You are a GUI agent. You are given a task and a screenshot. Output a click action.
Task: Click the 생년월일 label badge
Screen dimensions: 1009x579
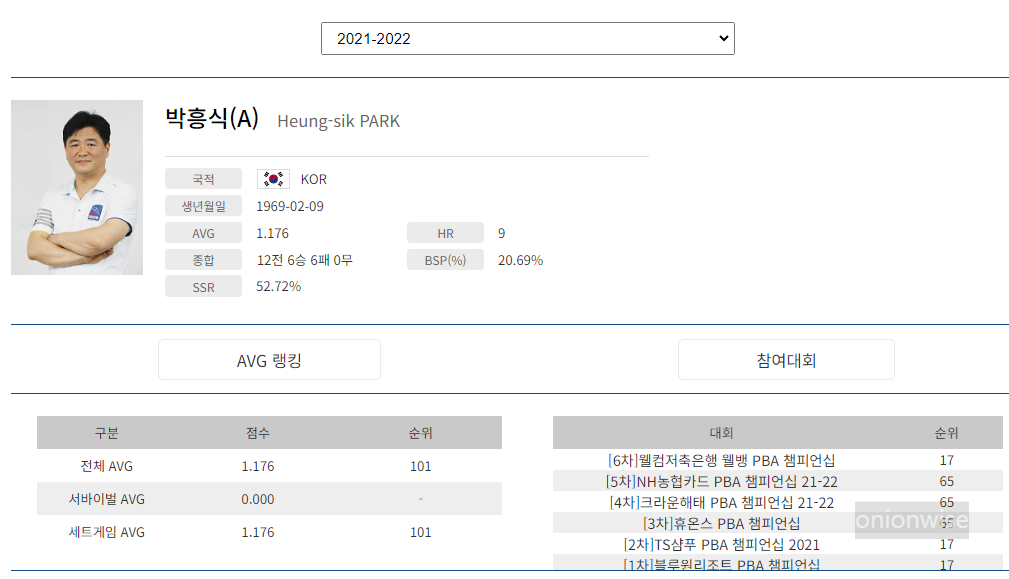click(203, 205)
